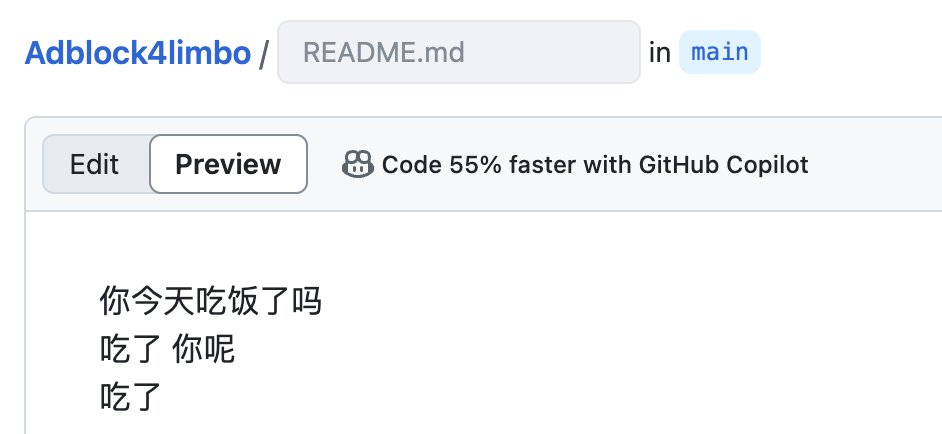This screenshot has width=942, height=434.
Task: Open the Adblock4limbo repository link
Action: [x=138, y=53]
